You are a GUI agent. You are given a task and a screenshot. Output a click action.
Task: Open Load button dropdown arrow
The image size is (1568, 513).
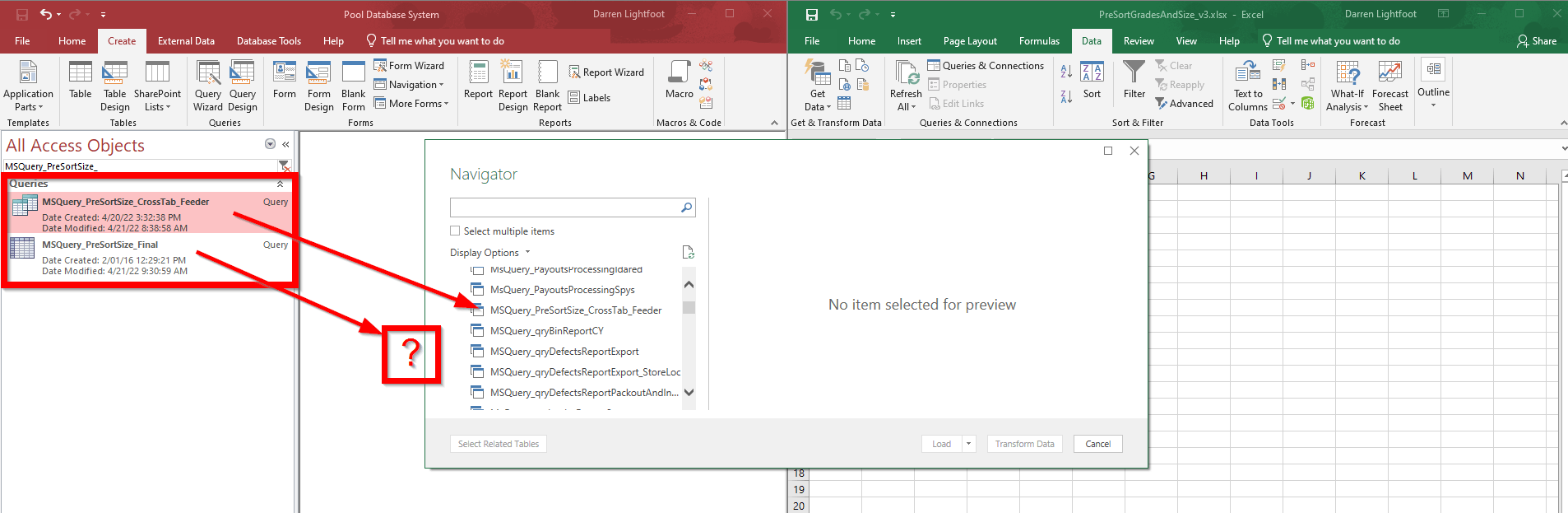[x=968, y=444]
